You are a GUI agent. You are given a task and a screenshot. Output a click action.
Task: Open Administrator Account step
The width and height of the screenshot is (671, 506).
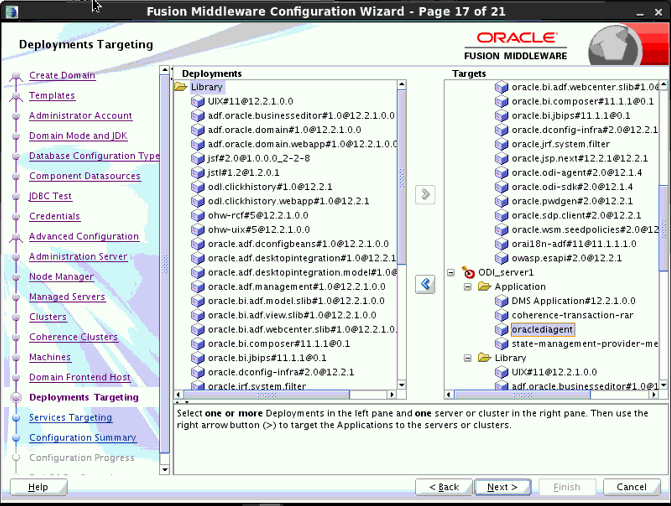tap(81, 116)
